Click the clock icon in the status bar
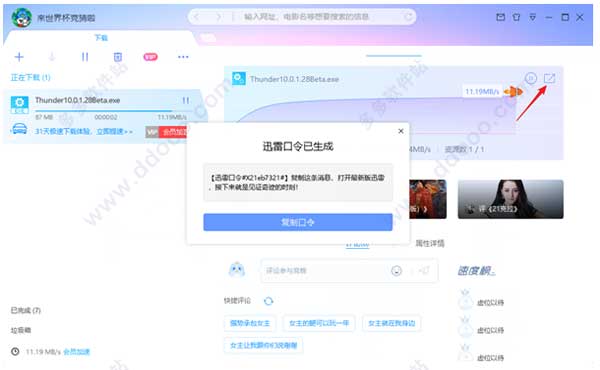This screenshot has width=600, height=370. pyautogui.click(x=15, y=351)
